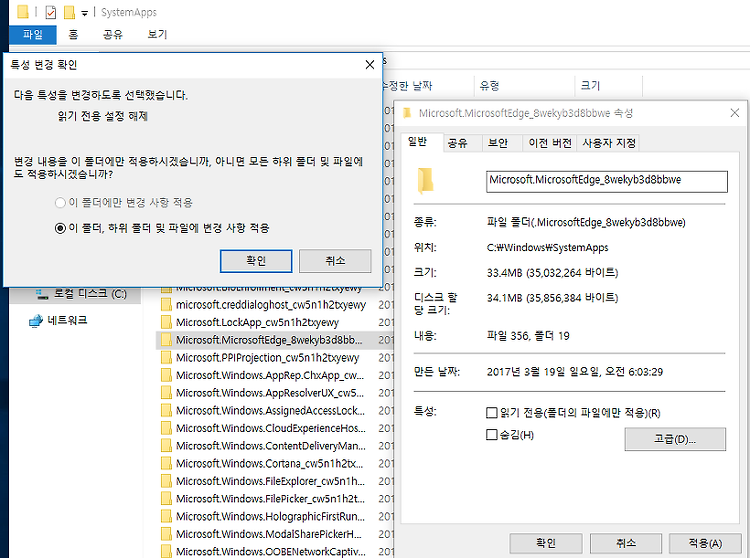This screenshot has width=750, height=558.
Task: Click the new folder icon in quick access toolbar
Action: 69,12
